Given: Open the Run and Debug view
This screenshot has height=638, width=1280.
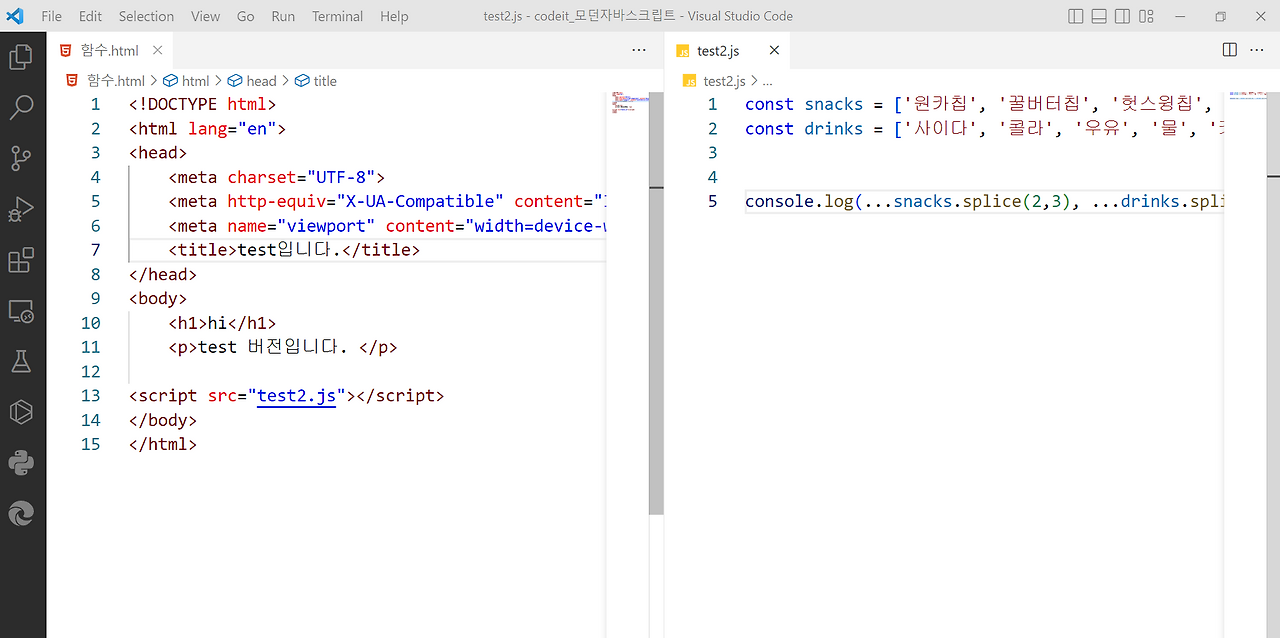Looking at the screenshot, I should tap(21, 208).
